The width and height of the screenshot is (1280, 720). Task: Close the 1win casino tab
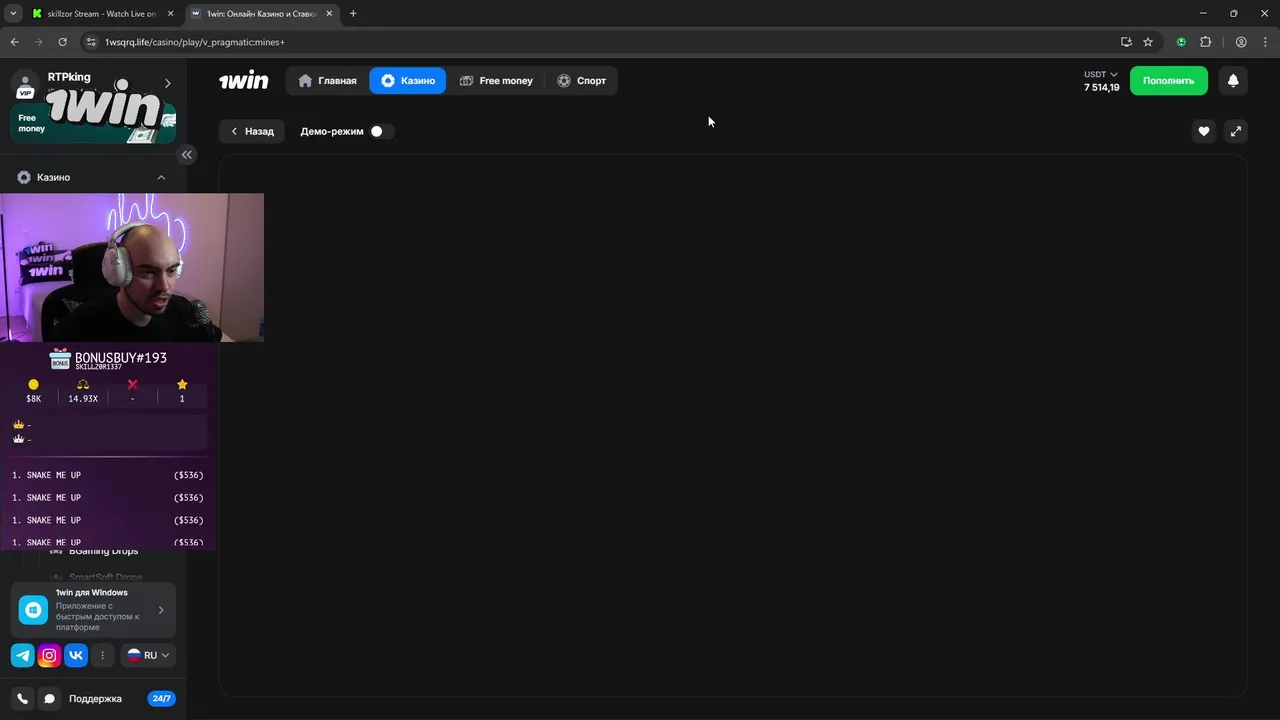pyautogui.click(x=329, y=14)
